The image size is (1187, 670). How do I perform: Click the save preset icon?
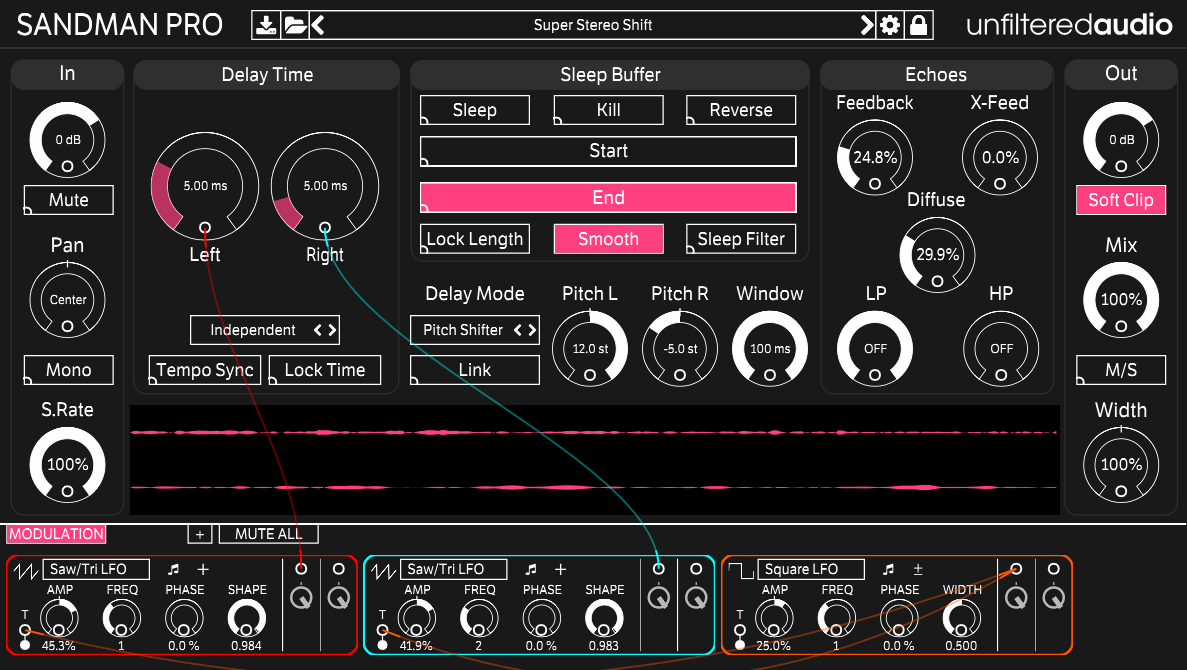(x=265, y=25)
